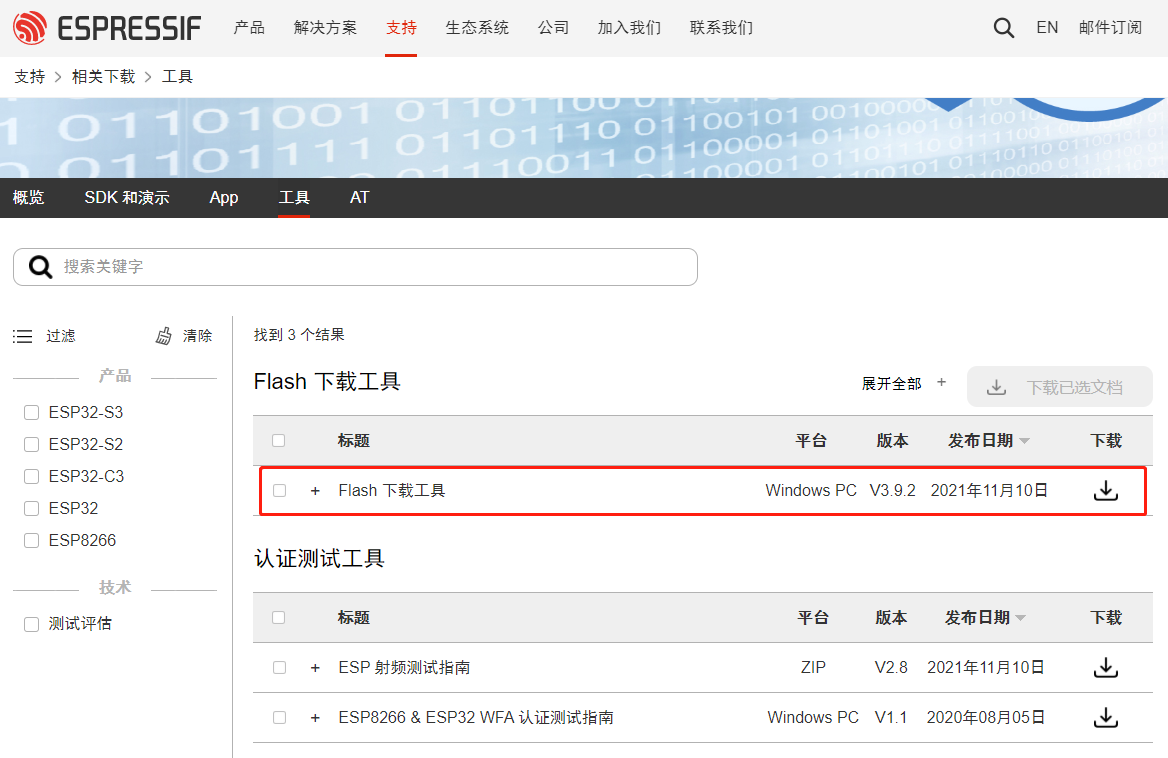The width and height of the screenshot is (1168, 758).
Task: Download the Flash 下载工具 via its download icon
Action: (1106, 490)
